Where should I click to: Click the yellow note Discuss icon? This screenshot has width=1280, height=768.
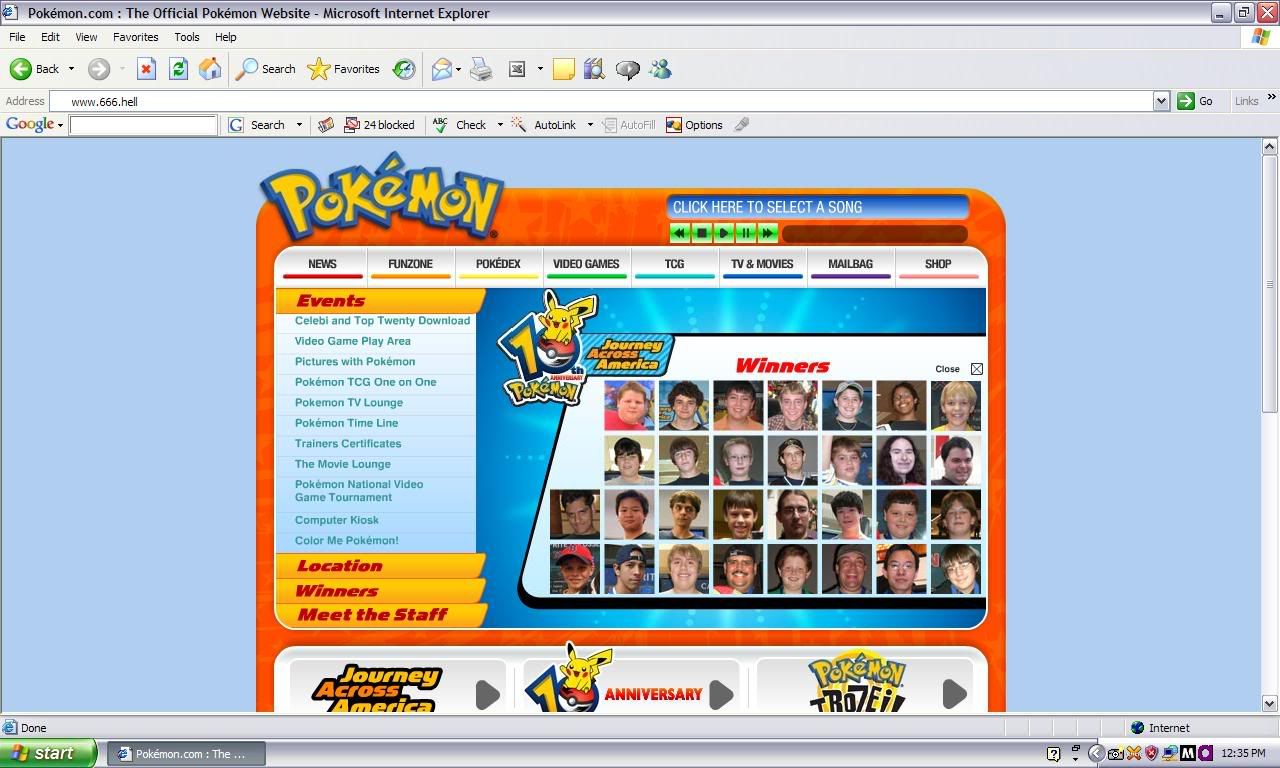(x=564, y=69)
